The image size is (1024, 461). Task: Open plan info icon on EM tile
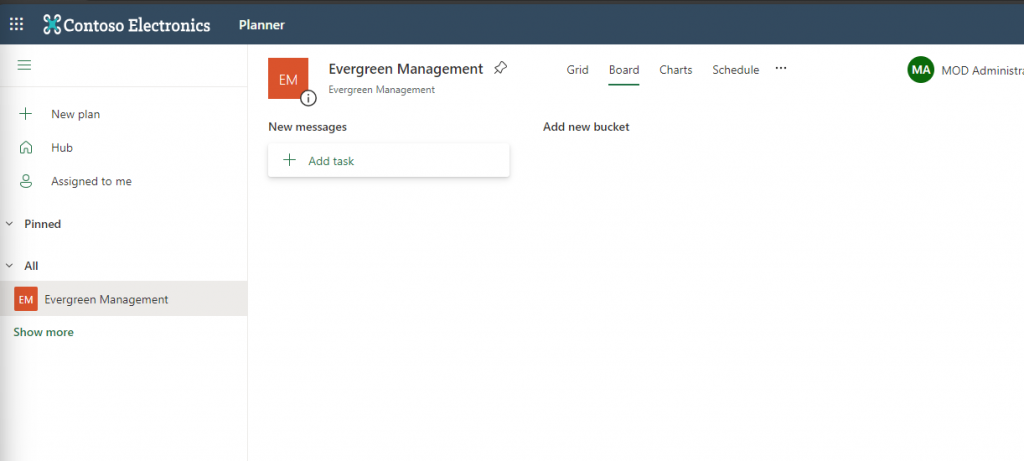pyautogui.click(x=309, y=98)
